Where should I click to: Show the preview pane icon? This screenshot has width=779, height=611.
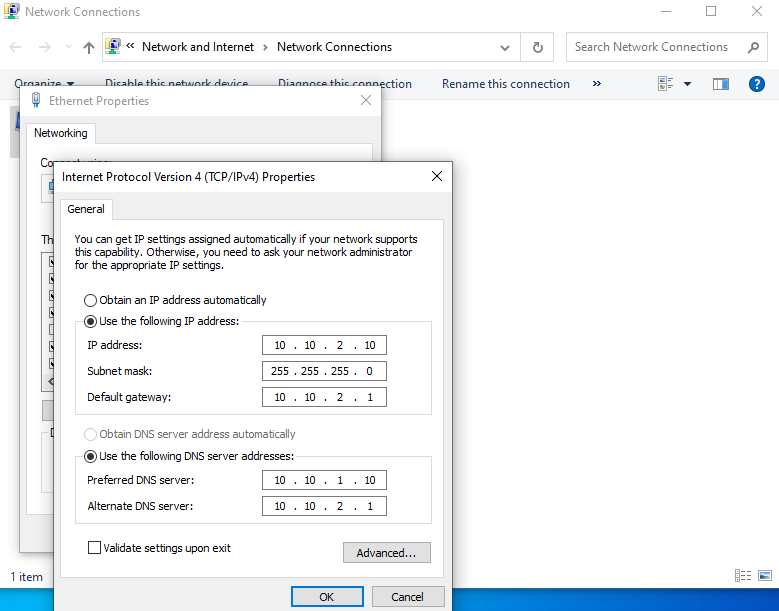coord(720,84)
